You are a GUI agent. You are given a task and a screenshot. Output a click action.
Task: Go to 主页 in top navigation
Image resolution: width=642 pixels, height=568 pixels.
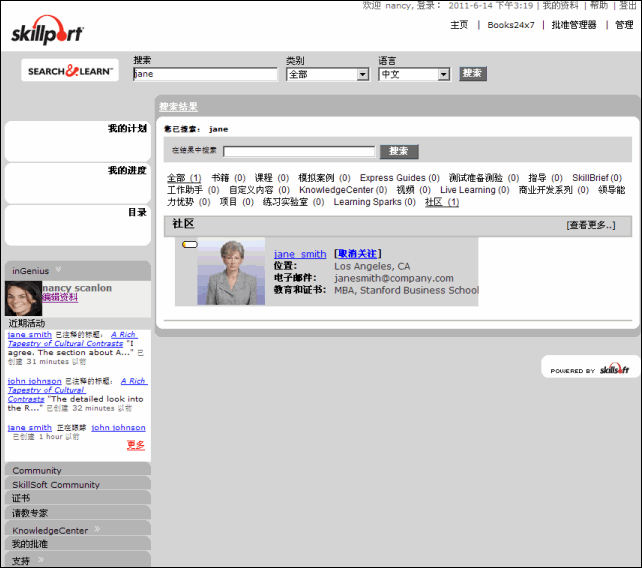tap(459, 25)
